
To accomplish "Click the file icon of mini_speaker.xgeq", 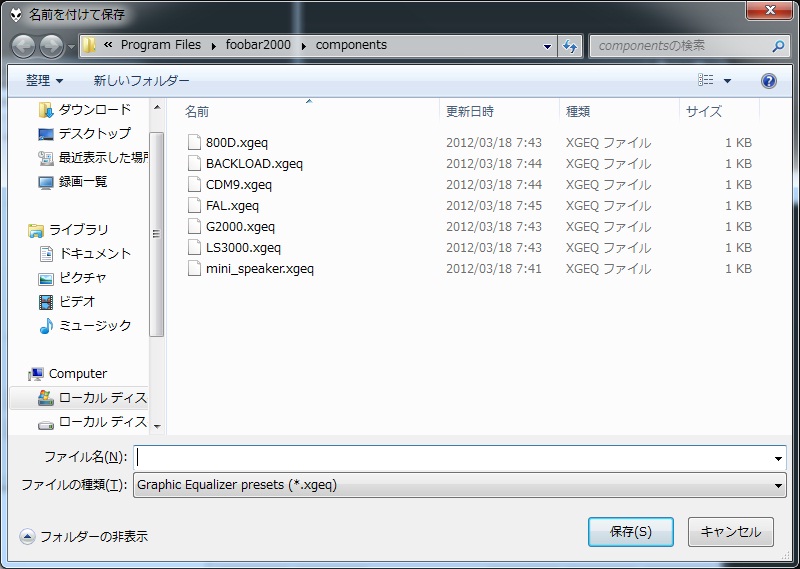I will point(194,268).
